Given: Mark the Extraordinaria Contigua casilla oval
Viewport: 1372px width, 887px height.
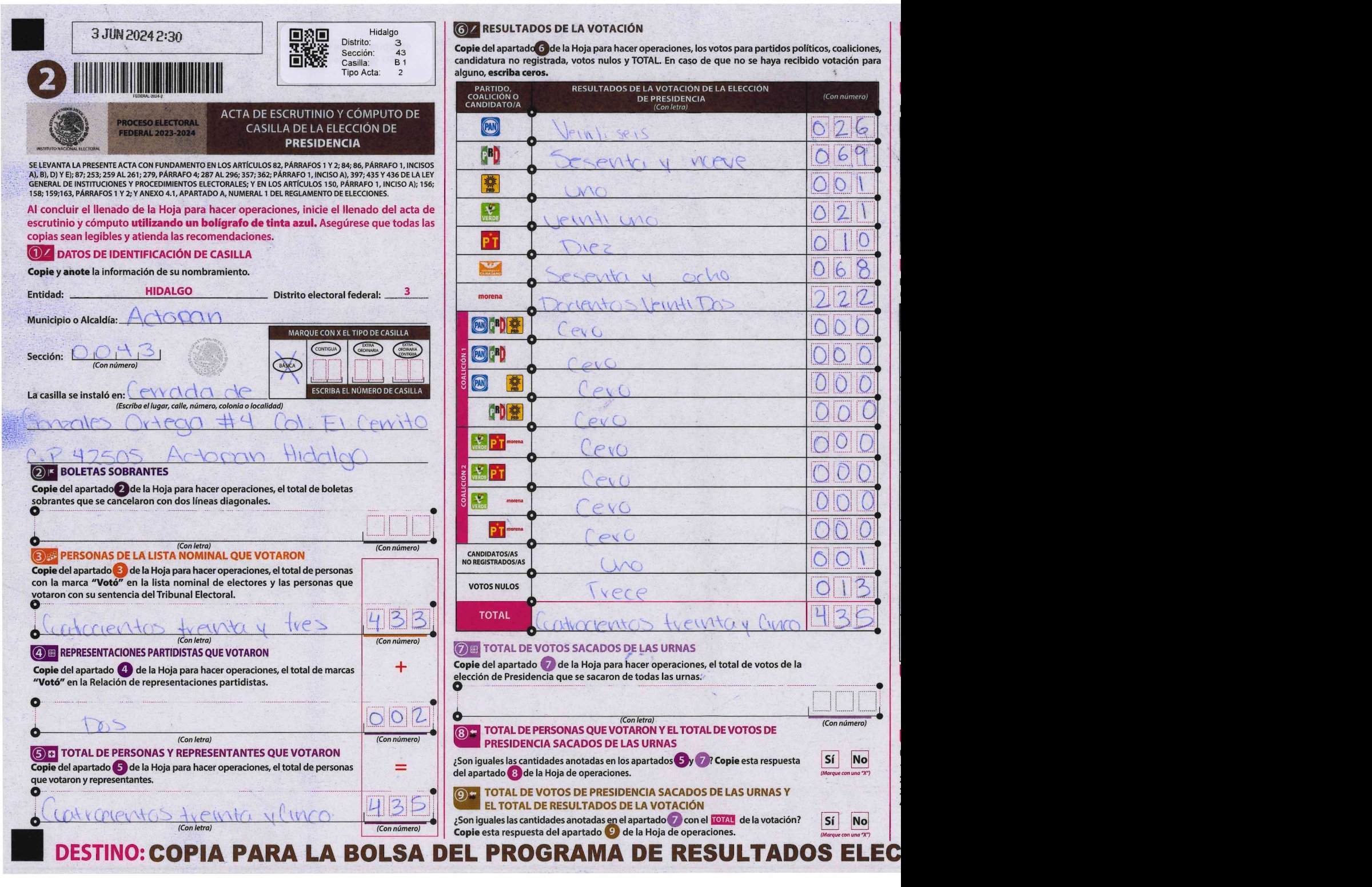Looking at the screenshot, I should pos(408,349).
